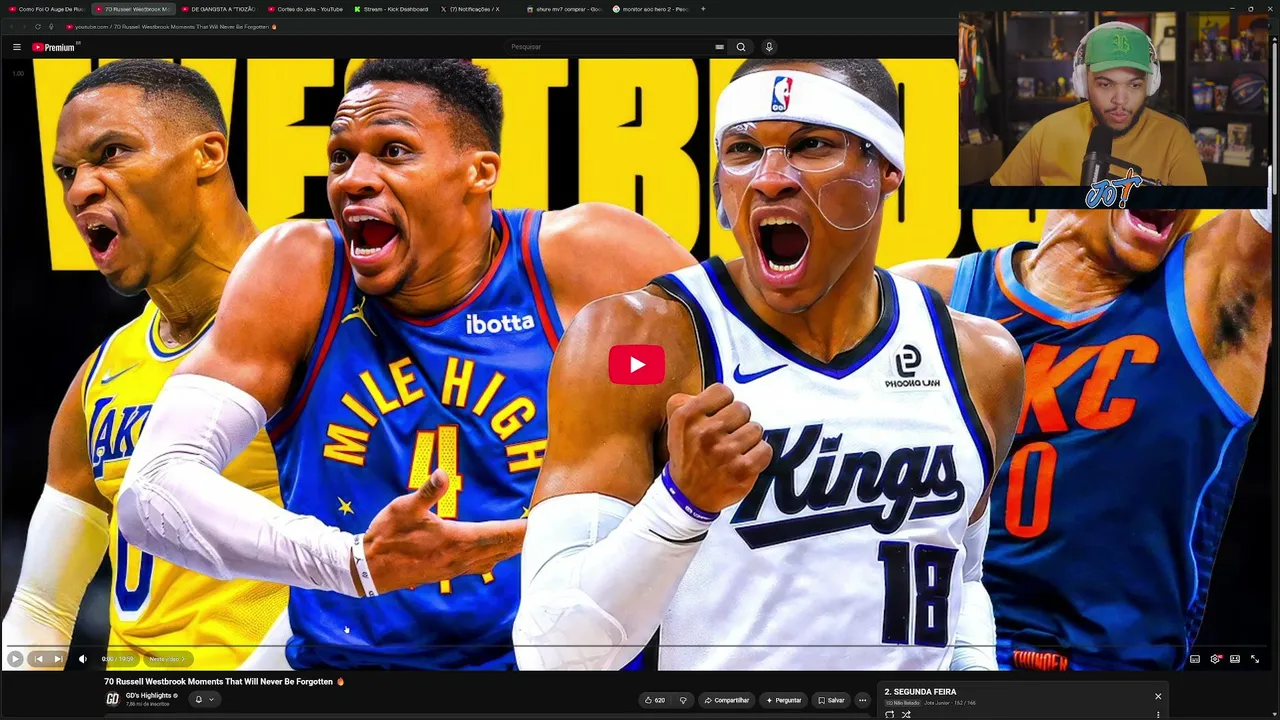The height and width of the screenshot is (720, 1280).
Task: Toggle playlist loop
Action: pos(890,714)
